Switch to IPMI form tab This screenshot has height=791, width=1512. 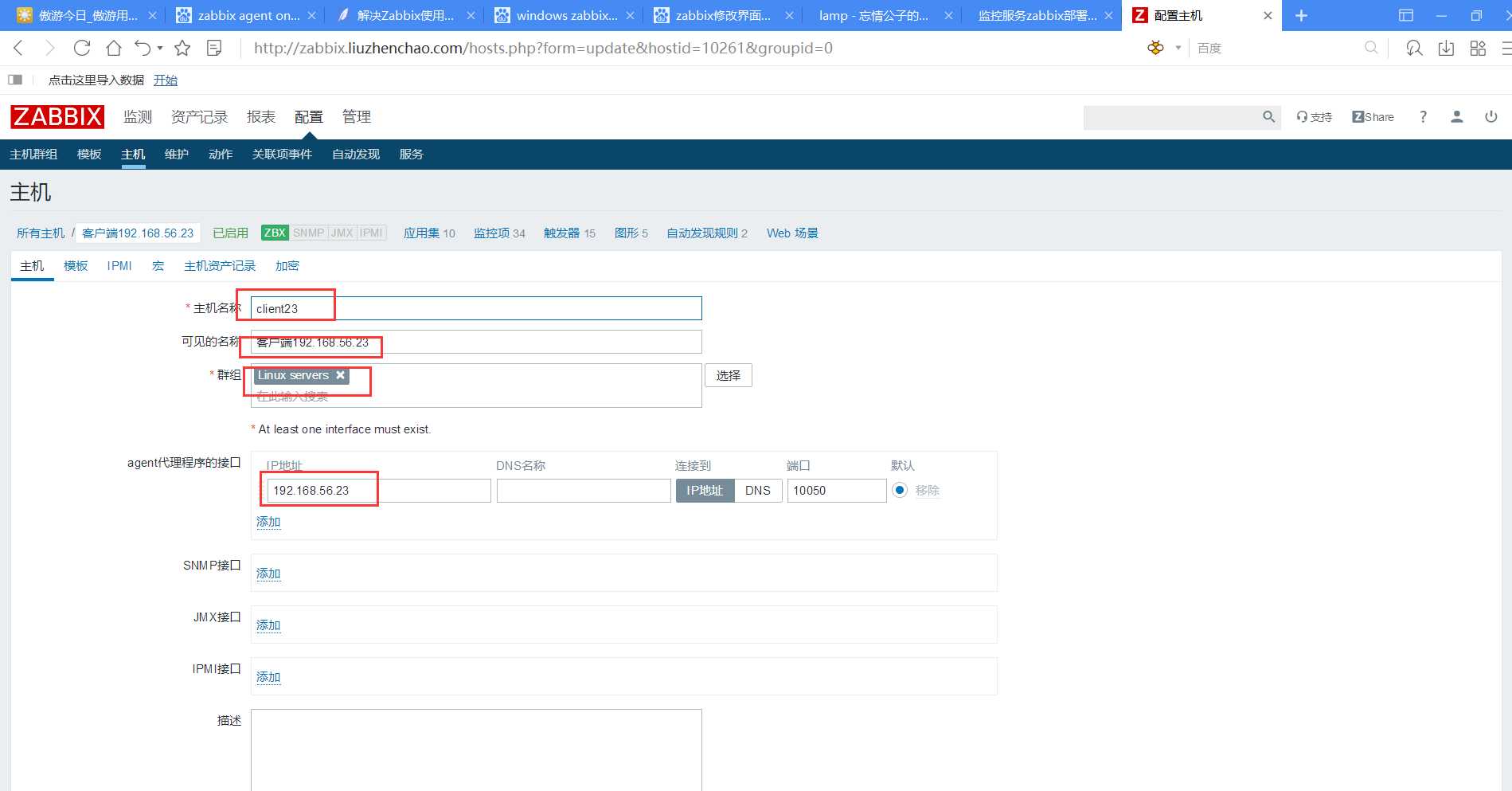[x=119, y=266]
